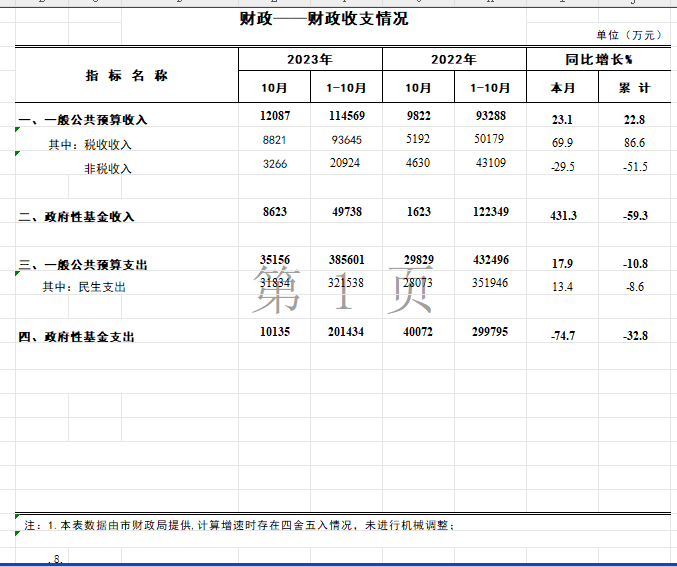Screen dimensions: 677x567
Task: Select the 2022年 header cell
Action: (x=454, y=59)
